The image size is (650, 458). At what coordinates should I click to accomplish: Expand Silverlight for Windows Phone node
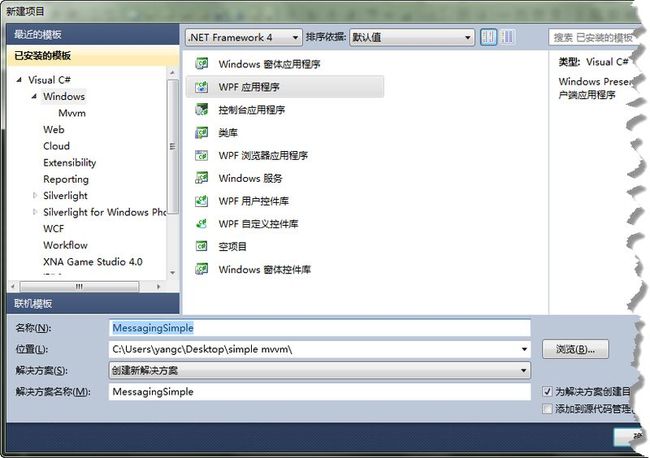coord(35,212)
